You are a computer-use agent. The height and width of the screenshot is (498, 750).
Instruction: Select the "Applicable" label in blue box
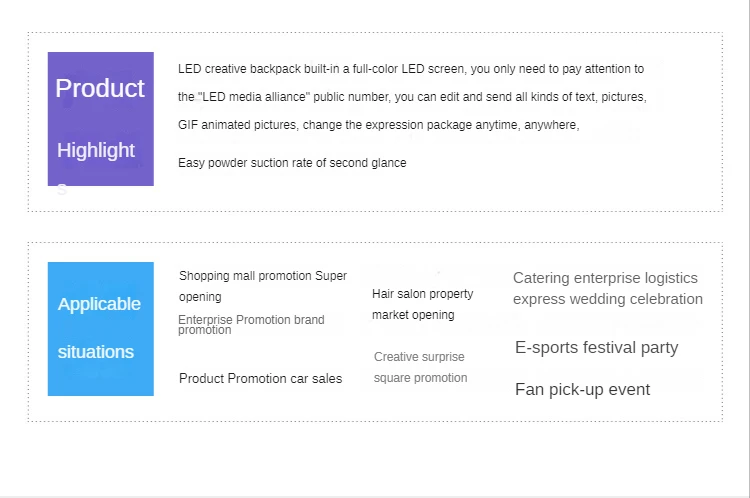pos(99,304)
